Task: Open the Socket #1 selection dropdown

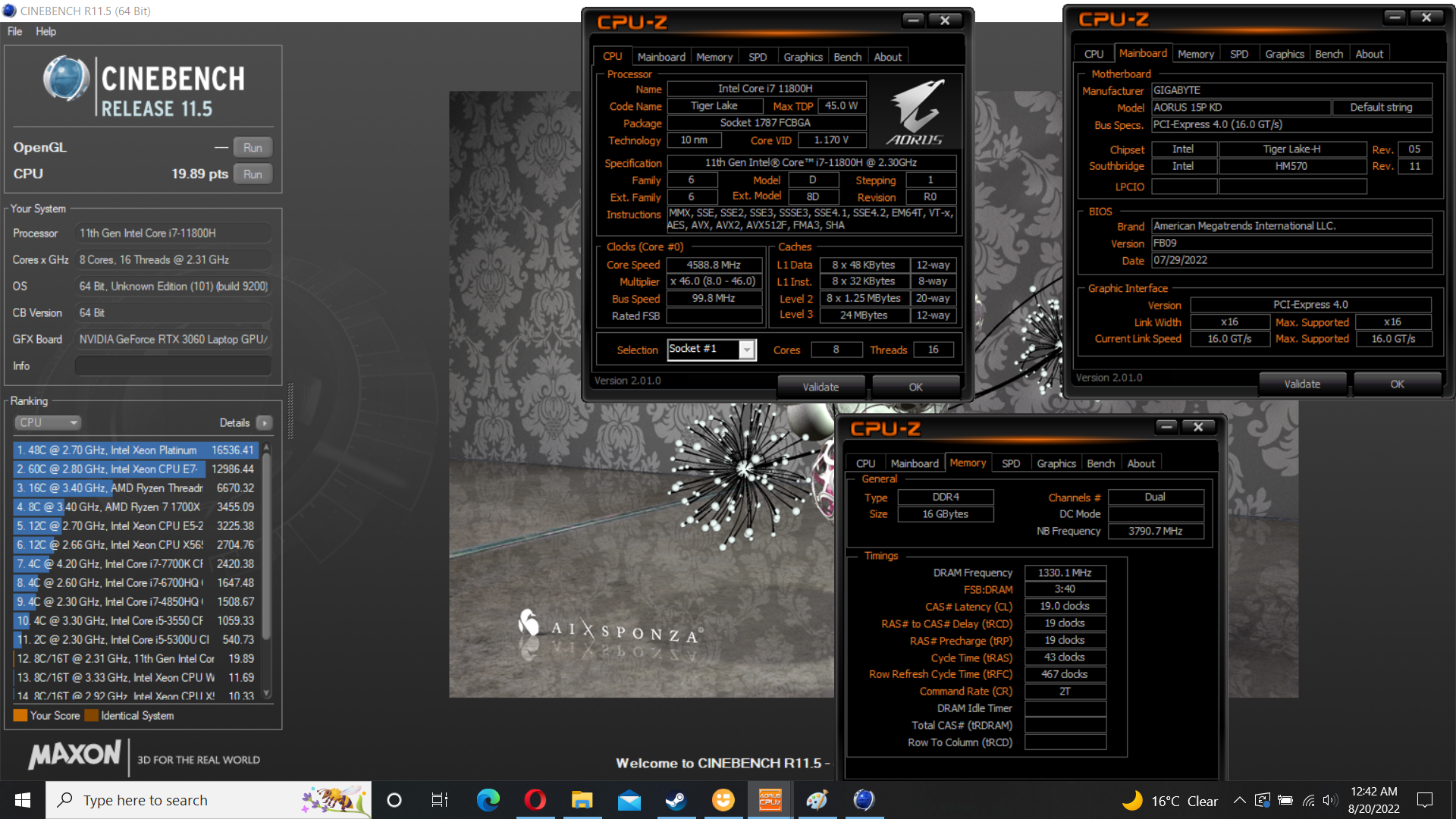Action: [x=747, y=350]
